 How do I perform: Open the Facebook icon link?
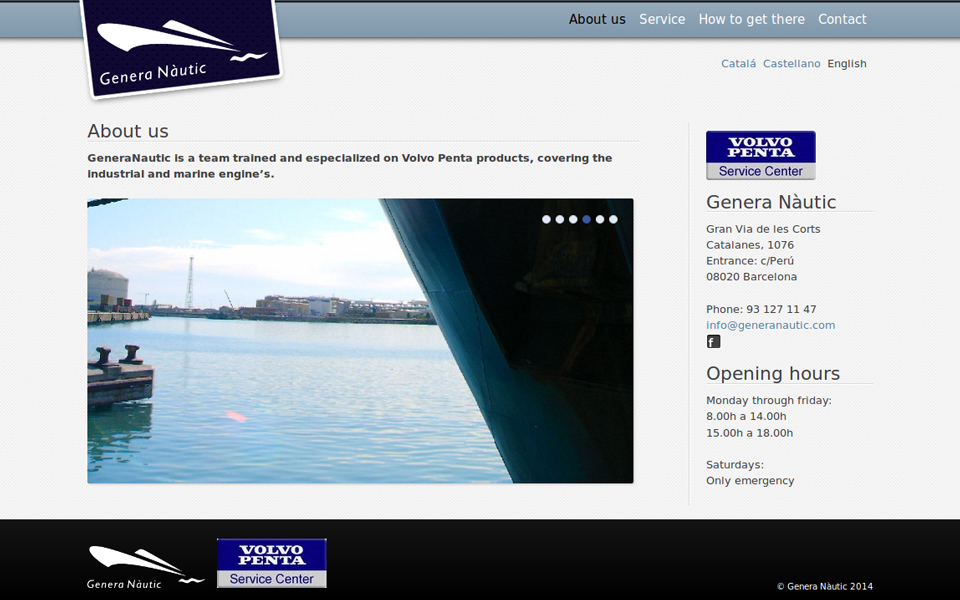tap(713, 342)
